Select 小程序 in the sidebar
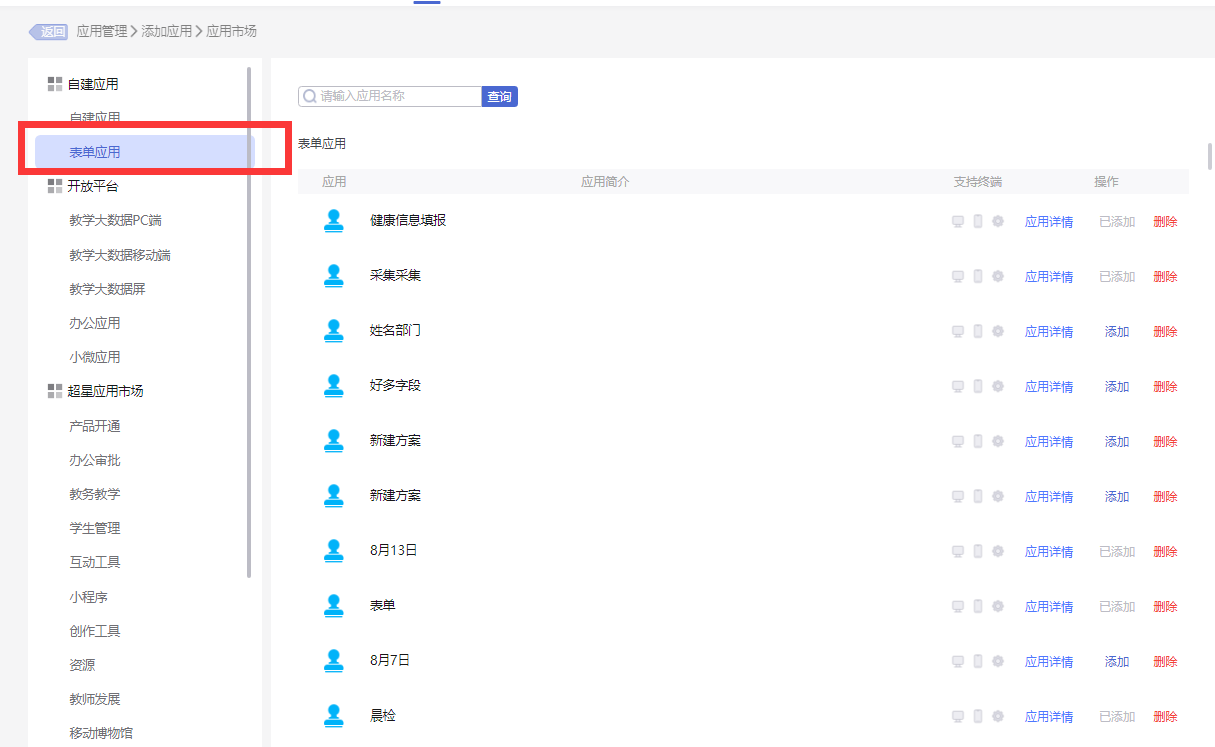The width and height of the screenshot is (1215, 747). [89, 597]
